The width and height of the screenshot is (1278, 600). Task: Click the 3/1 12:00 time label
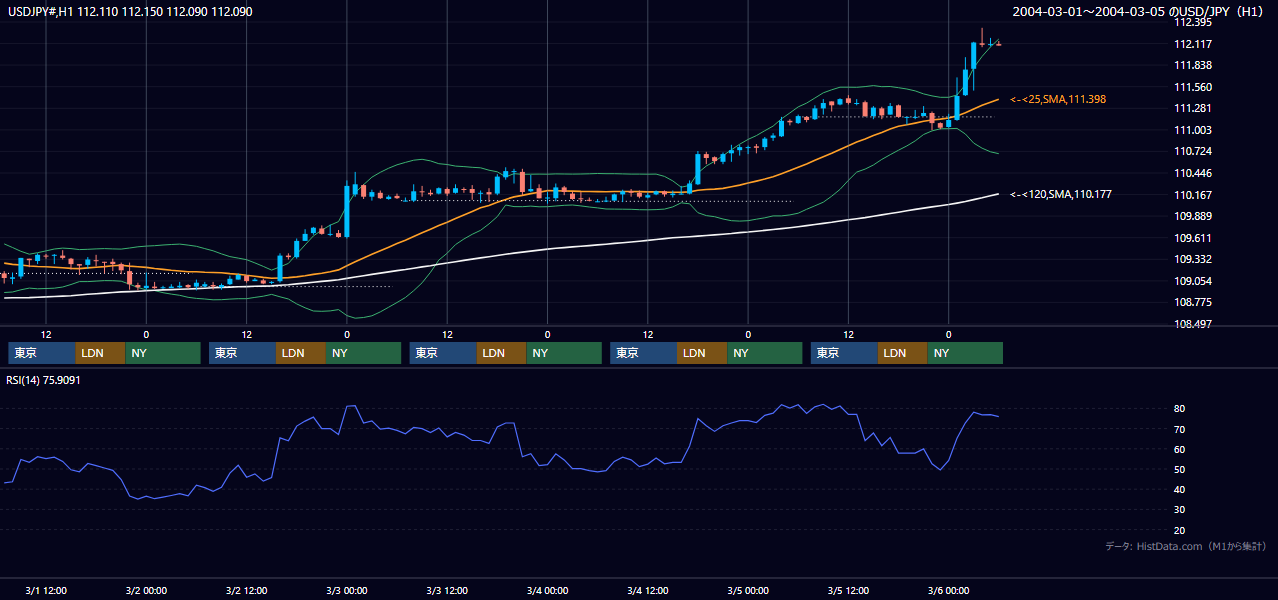pos(46,590)
